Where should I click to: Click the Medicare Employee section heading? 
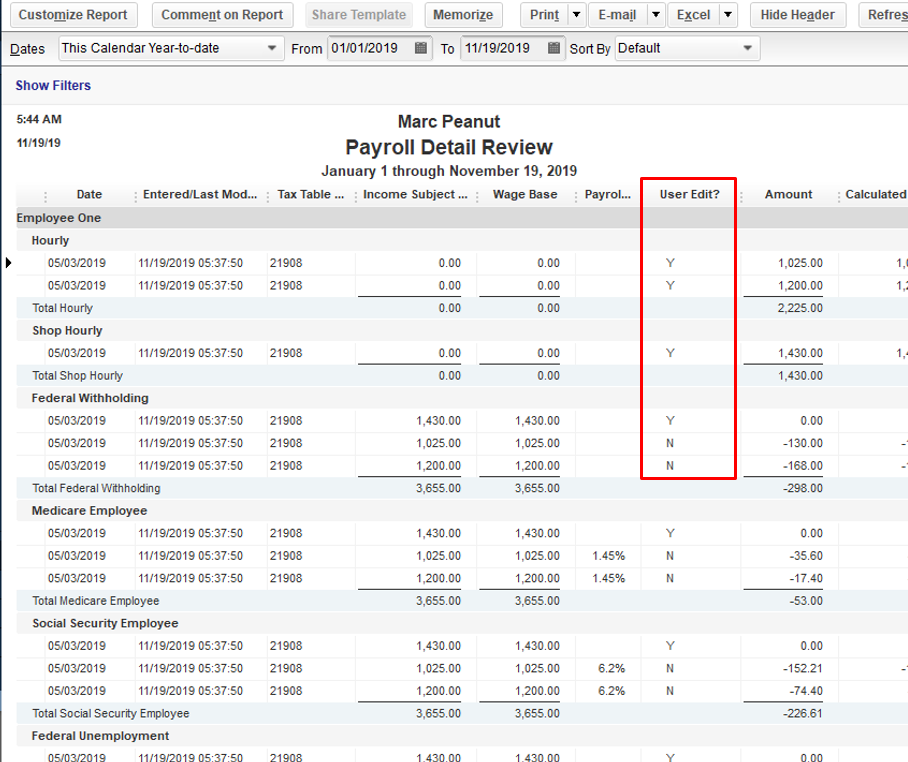tap(89, 511)
